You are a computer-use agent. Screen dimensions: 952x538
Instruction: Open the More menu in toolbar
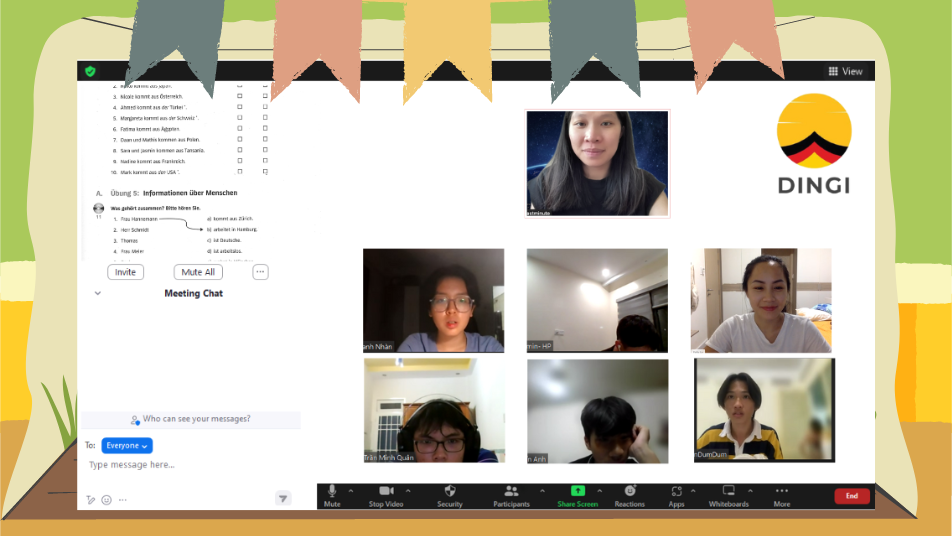point(782,495)
